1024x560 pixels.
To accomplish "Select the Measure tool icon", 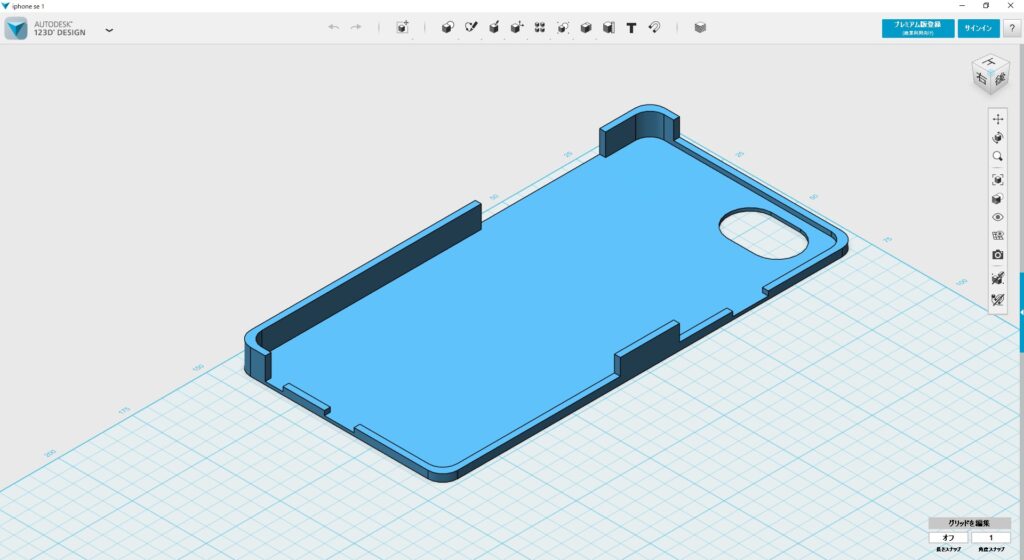I will click(x=609, y=27).
